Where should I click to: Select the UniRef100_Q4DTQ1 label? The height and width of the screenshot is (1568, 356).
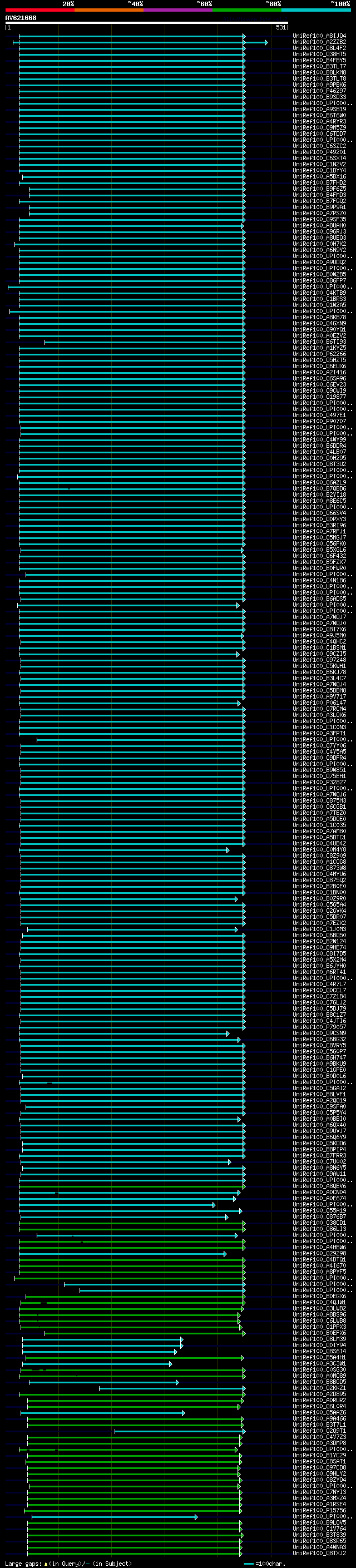pyautogui.click(x=319, y=1259)
